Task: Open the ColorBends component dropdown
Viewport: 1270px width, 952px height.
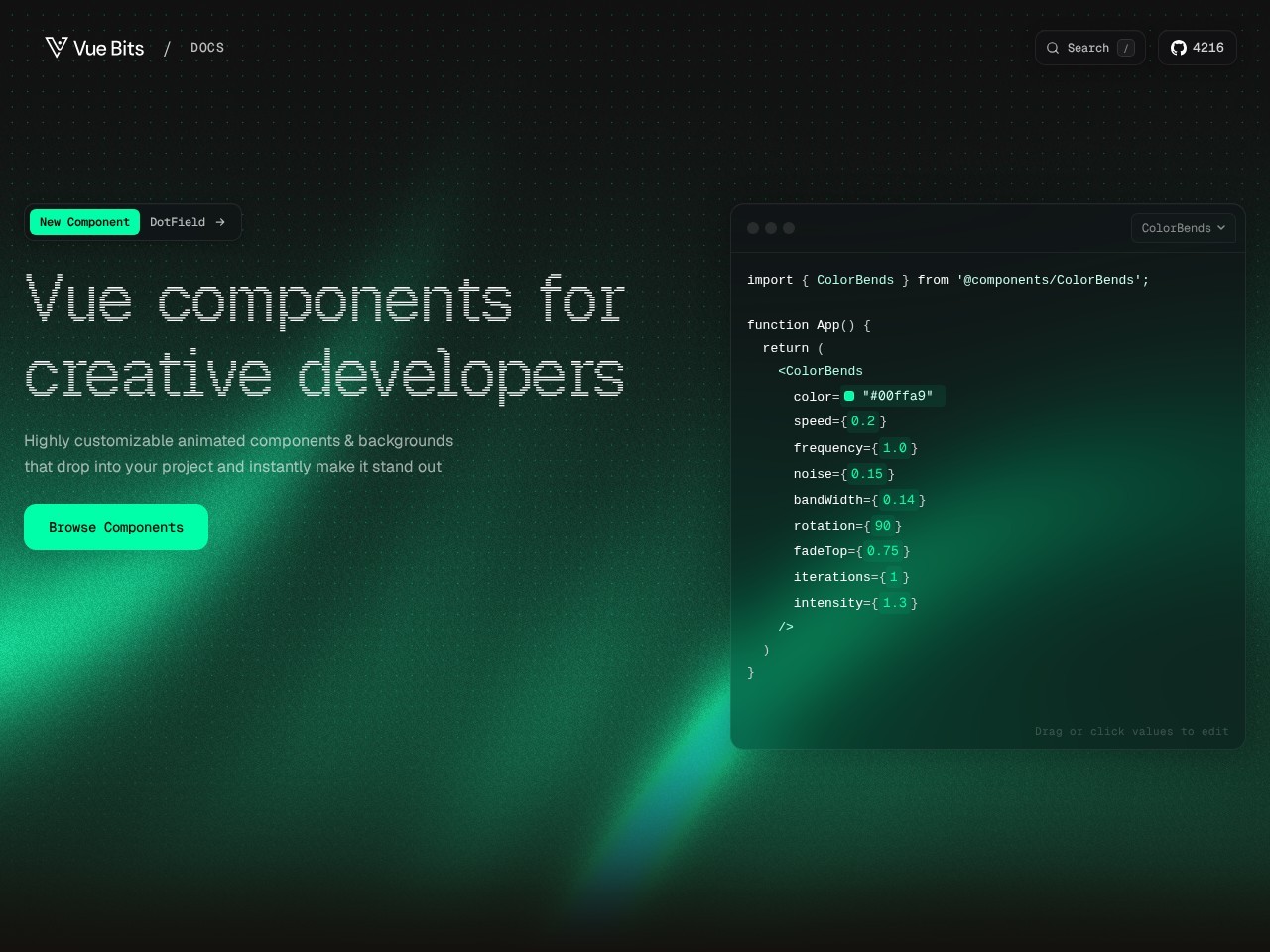Action: [x=1184, y=228]
